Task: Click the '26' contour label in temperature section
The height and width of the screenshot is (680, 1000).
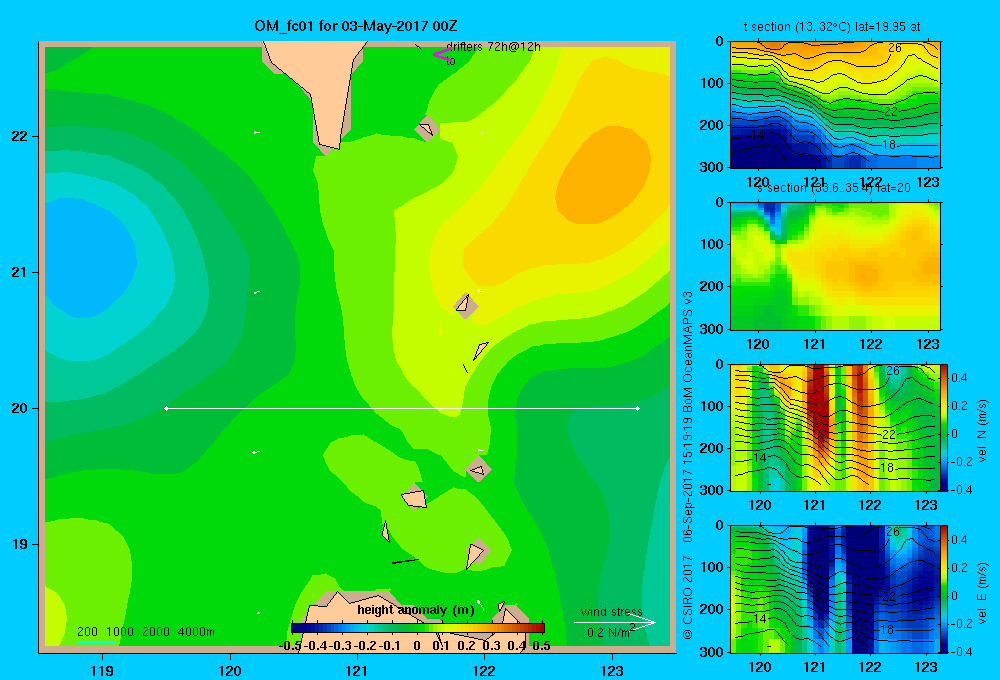Action: tap(895, 48)
